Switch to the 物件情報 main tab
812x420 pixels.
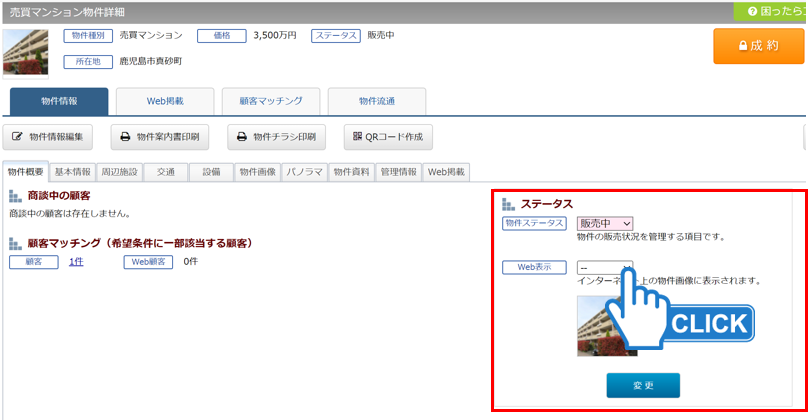(x=59, y=101)
